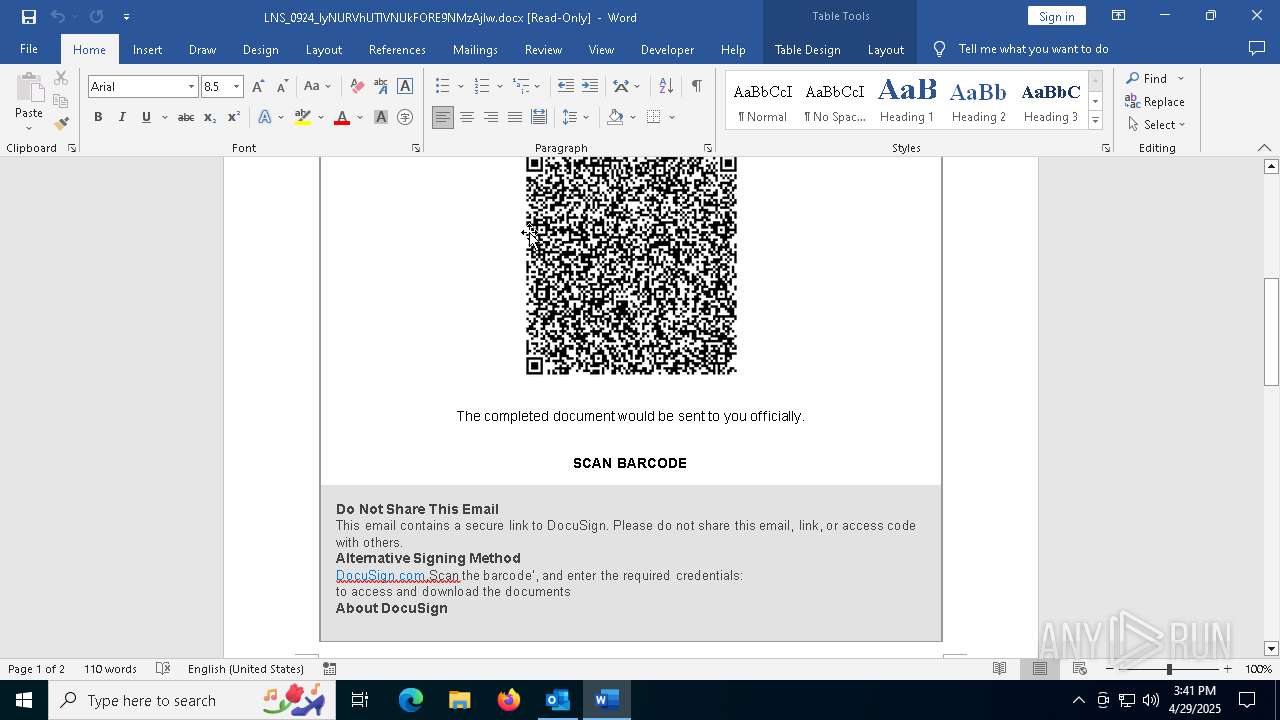
Task: Toggle Print Layout view in status bar
Action: [1040, 669]
